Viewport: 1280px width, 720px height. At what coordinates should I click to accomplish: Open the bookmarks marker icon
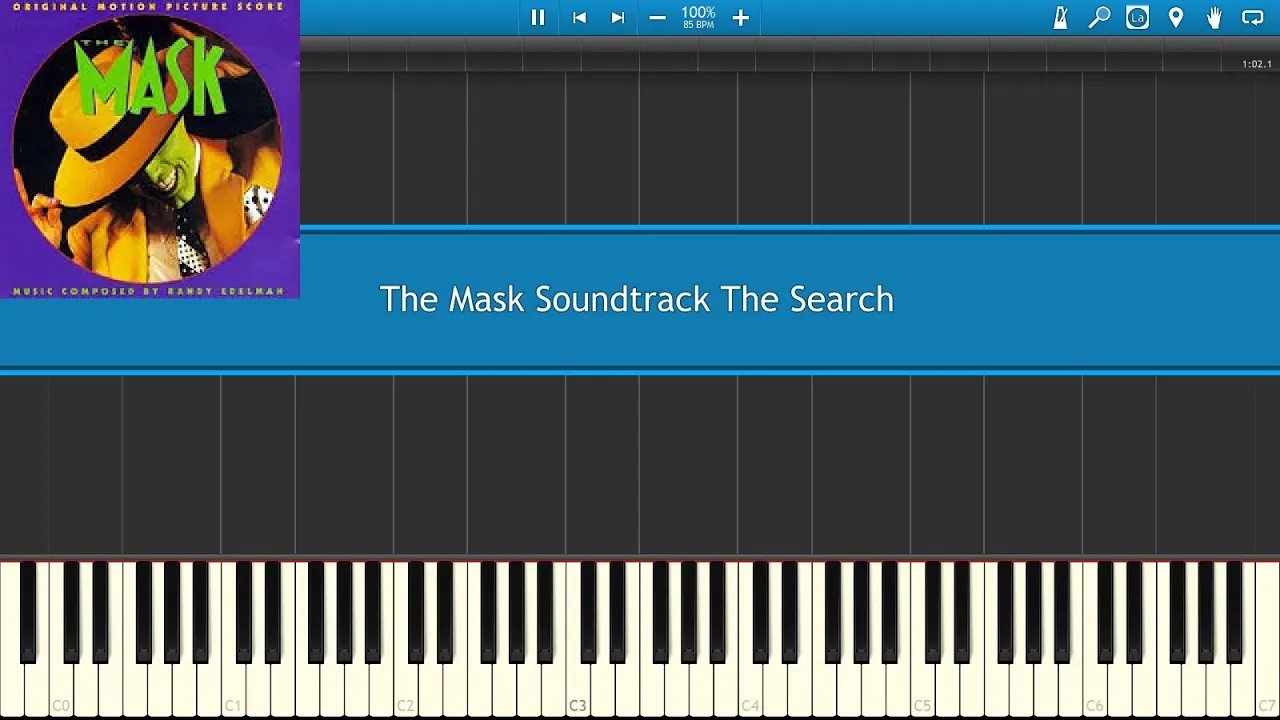1176,17
